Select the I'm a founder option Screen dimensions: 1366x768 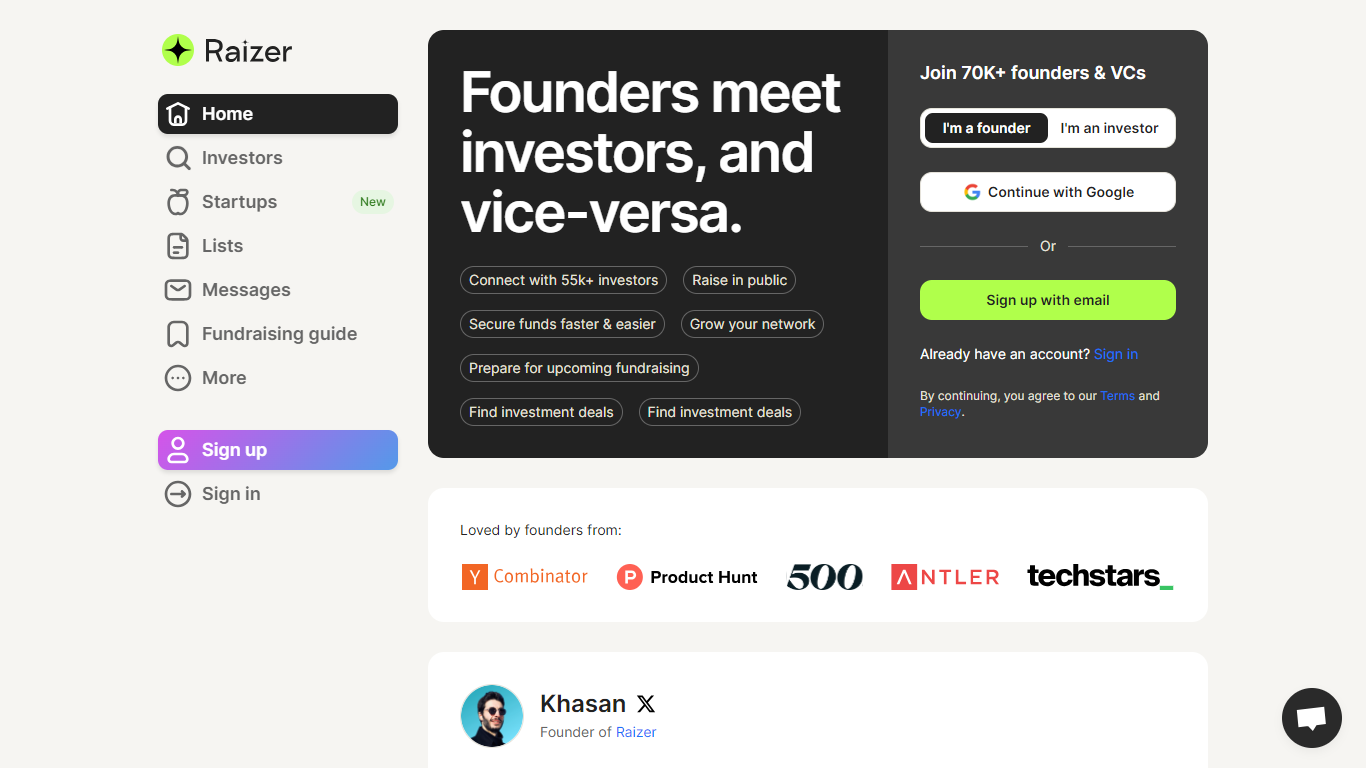986,128
